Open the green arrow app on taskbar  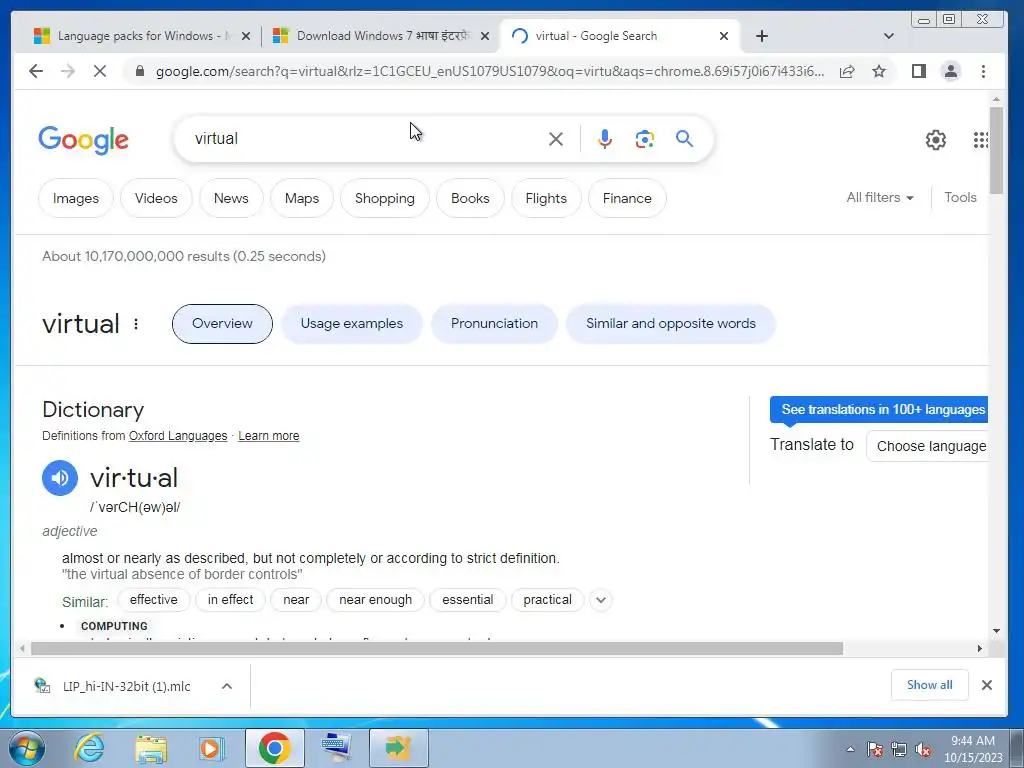[x=398, y=748]
